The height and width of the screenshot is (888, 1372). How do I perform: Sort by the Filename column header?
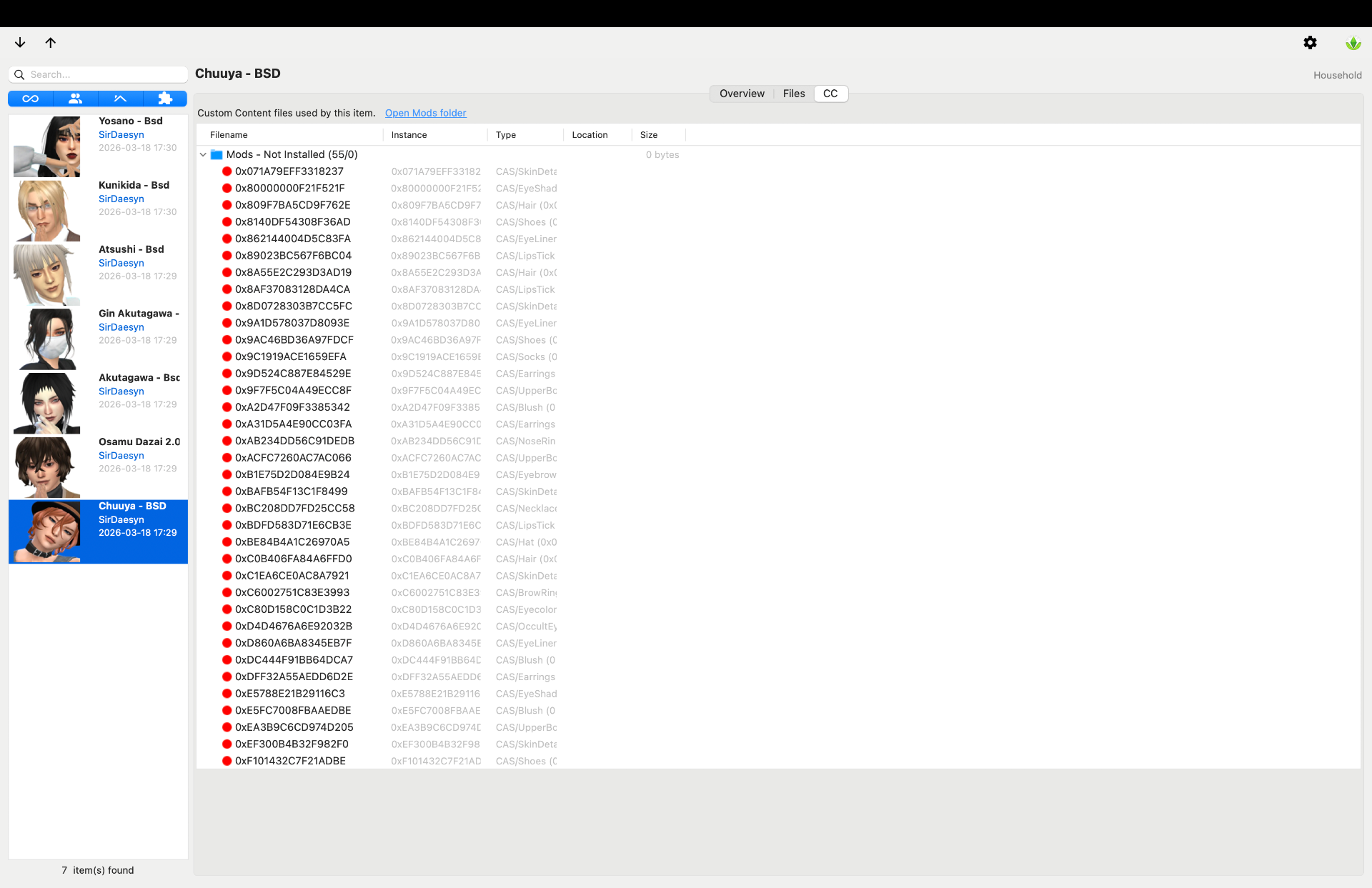pos(229,135)
